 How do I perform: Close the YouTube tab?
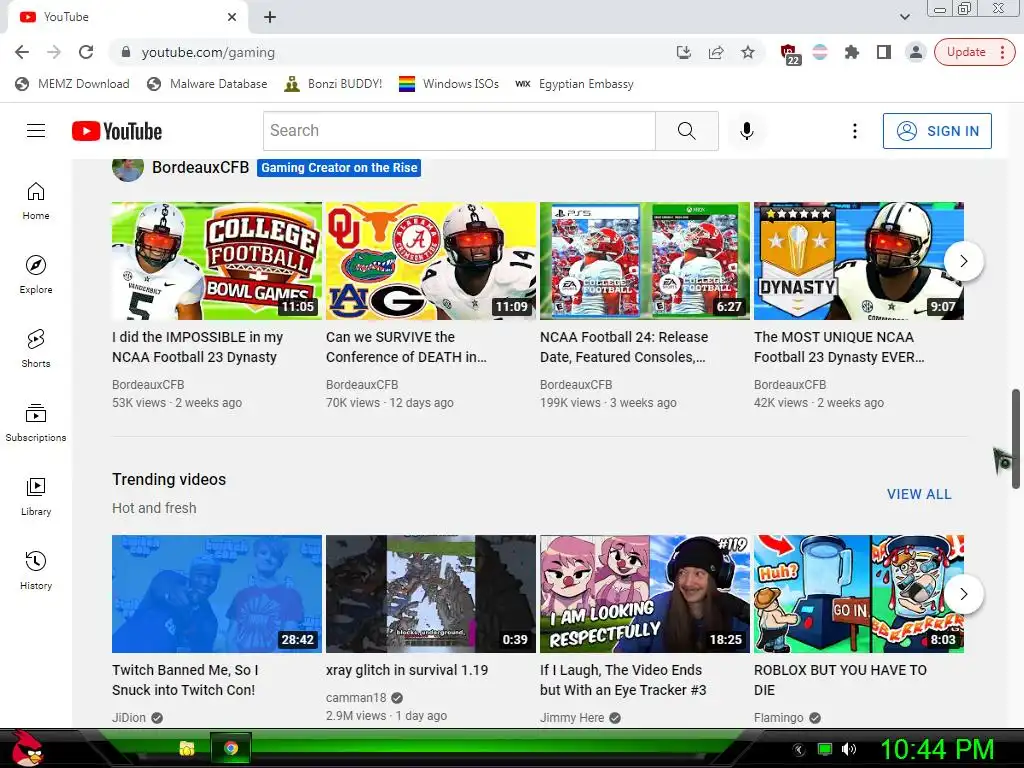(232, 17)
